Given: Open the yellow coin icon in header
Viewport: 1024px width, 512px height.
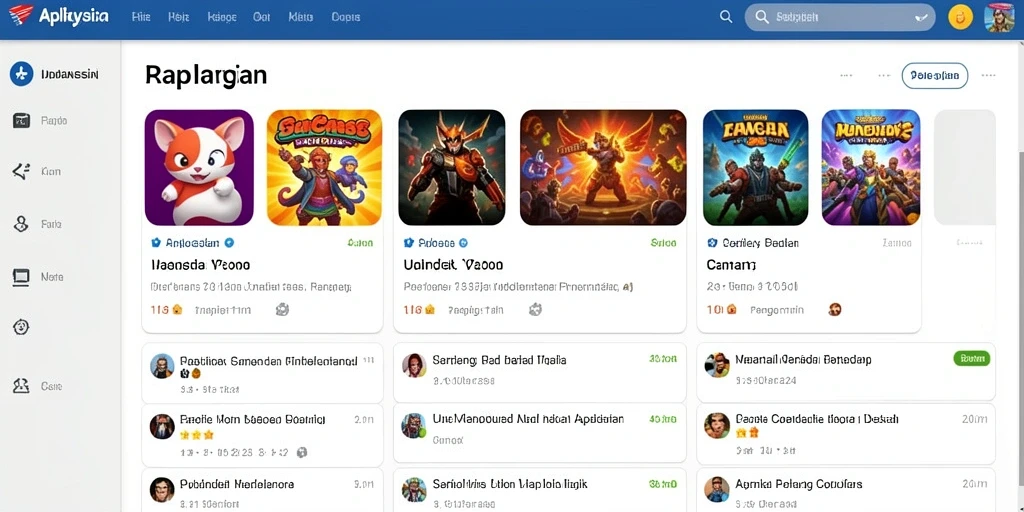Looking at the screenshot, I should pyautogui.click(x=961, y=18).
